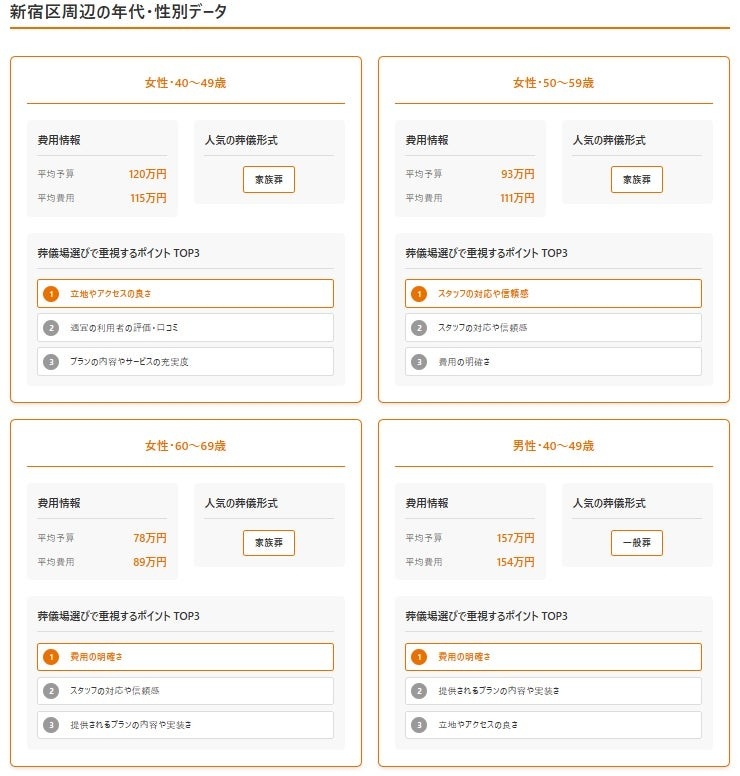
Task: Click rank 3 badge in 男性・40〜49歳 card
Action: 419,725
